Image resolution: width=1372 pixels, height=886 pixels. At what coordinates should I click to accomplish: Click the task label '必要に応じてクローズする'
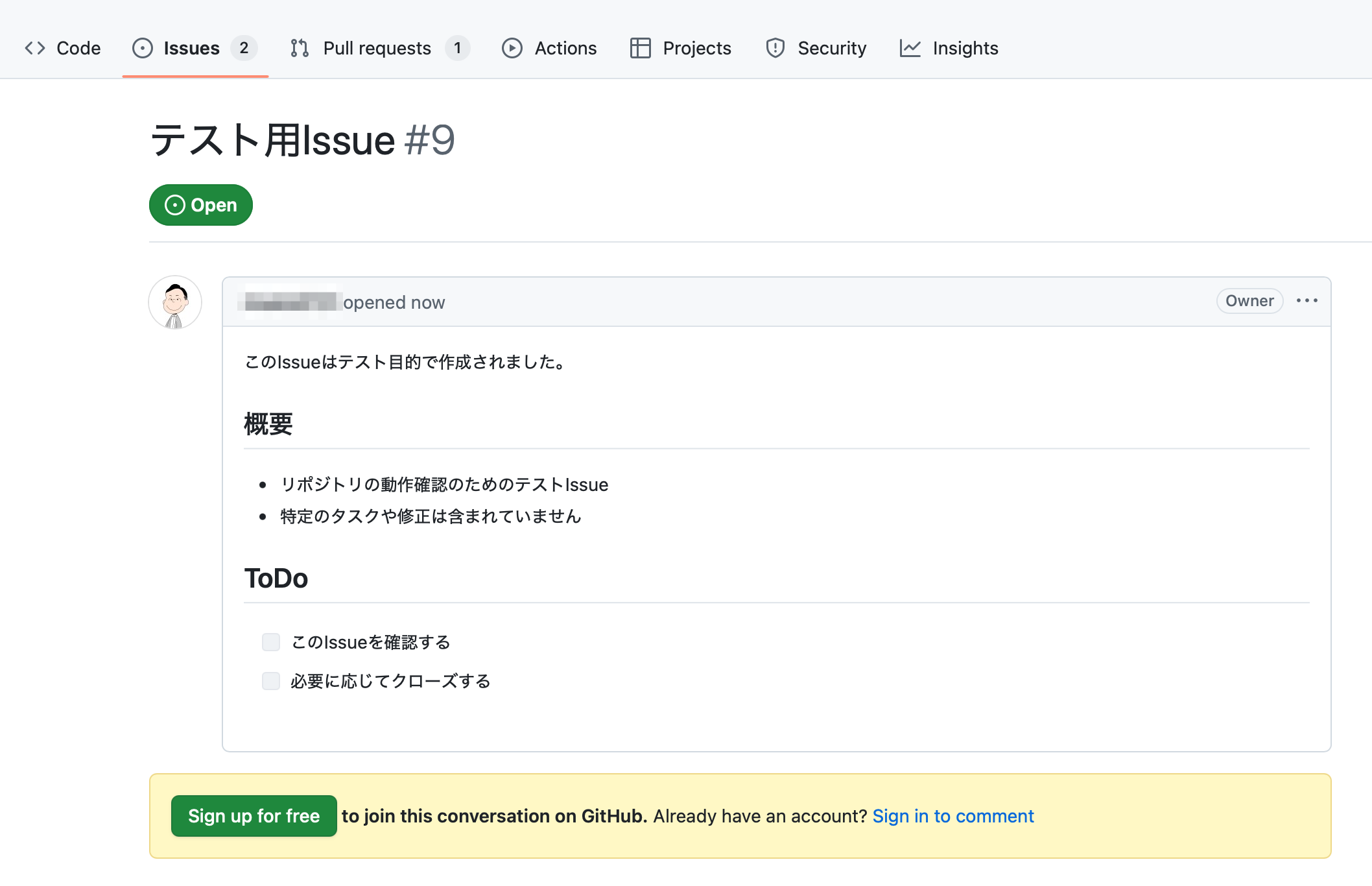pos(390,681)
